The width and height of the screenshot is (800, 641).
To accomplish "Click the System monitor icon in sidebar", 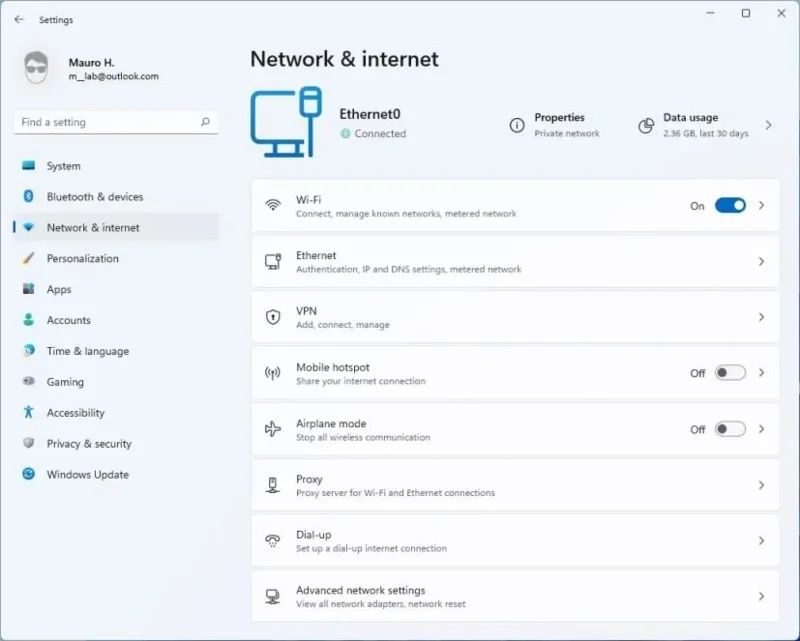I will click(x=29, y=165).
